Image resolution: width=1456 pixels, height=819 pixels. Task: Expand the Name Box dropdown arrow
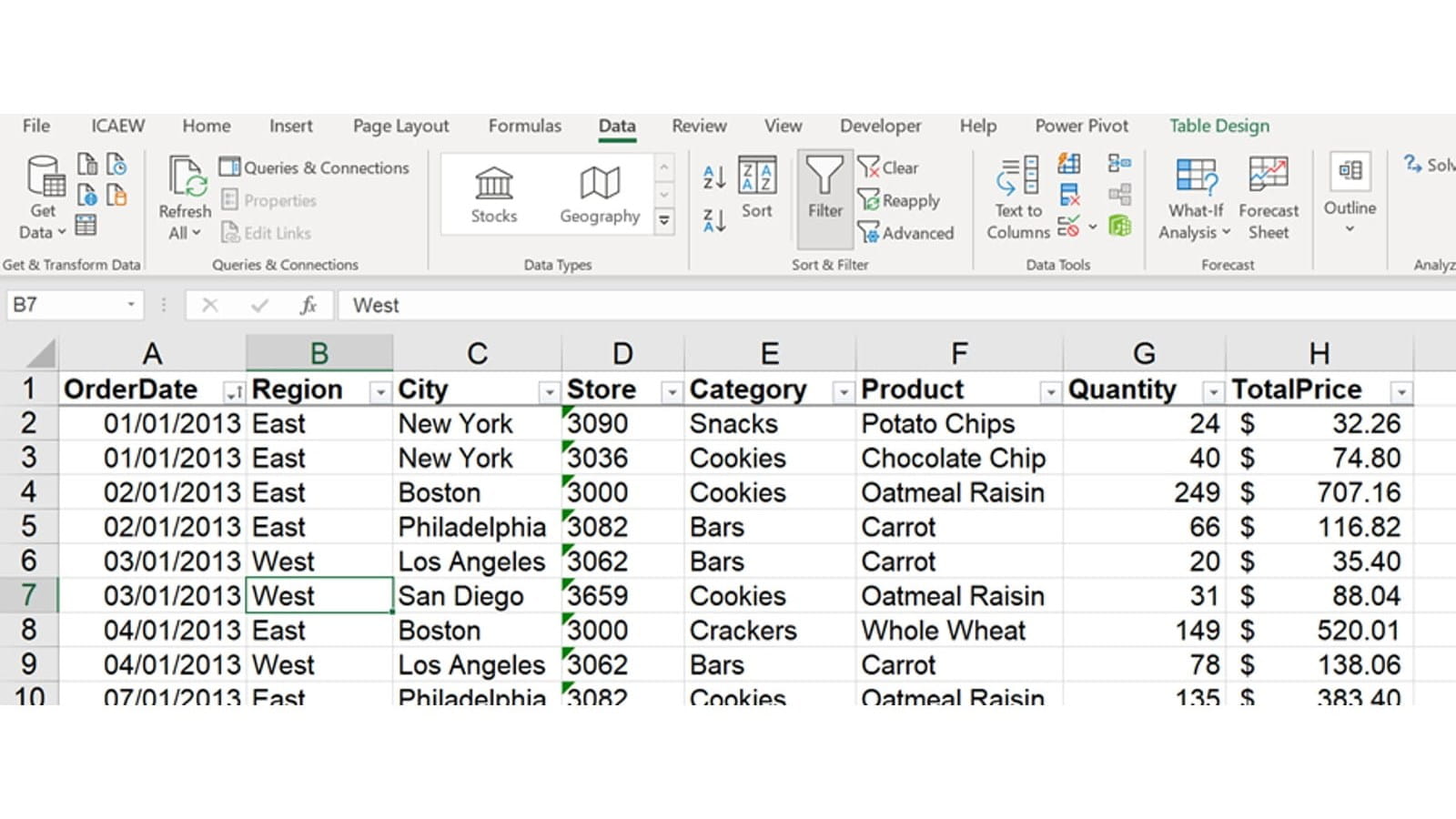click(x=131, y=305)
